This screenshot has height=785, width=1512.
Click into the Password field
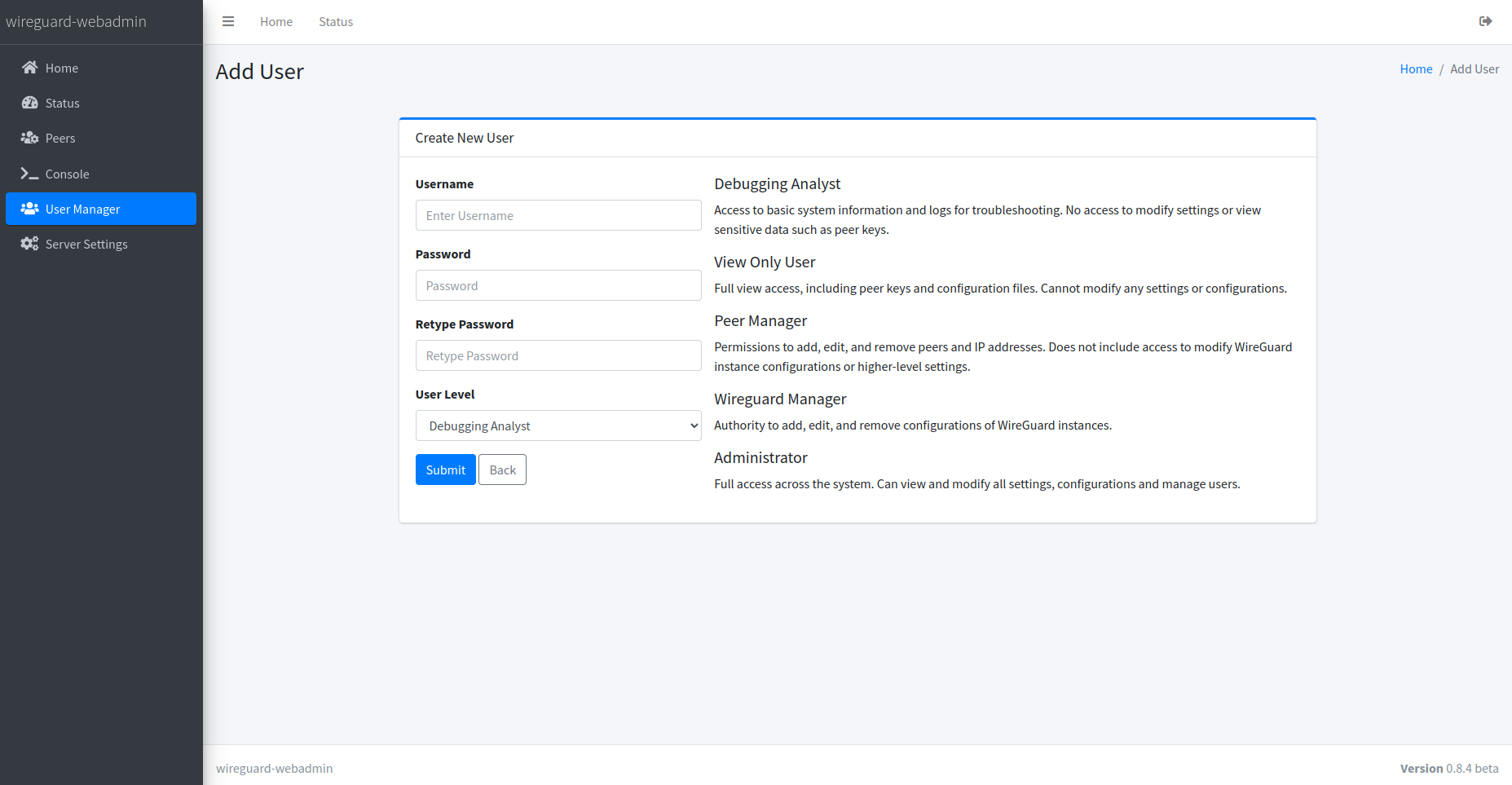(x=558, y=285)
